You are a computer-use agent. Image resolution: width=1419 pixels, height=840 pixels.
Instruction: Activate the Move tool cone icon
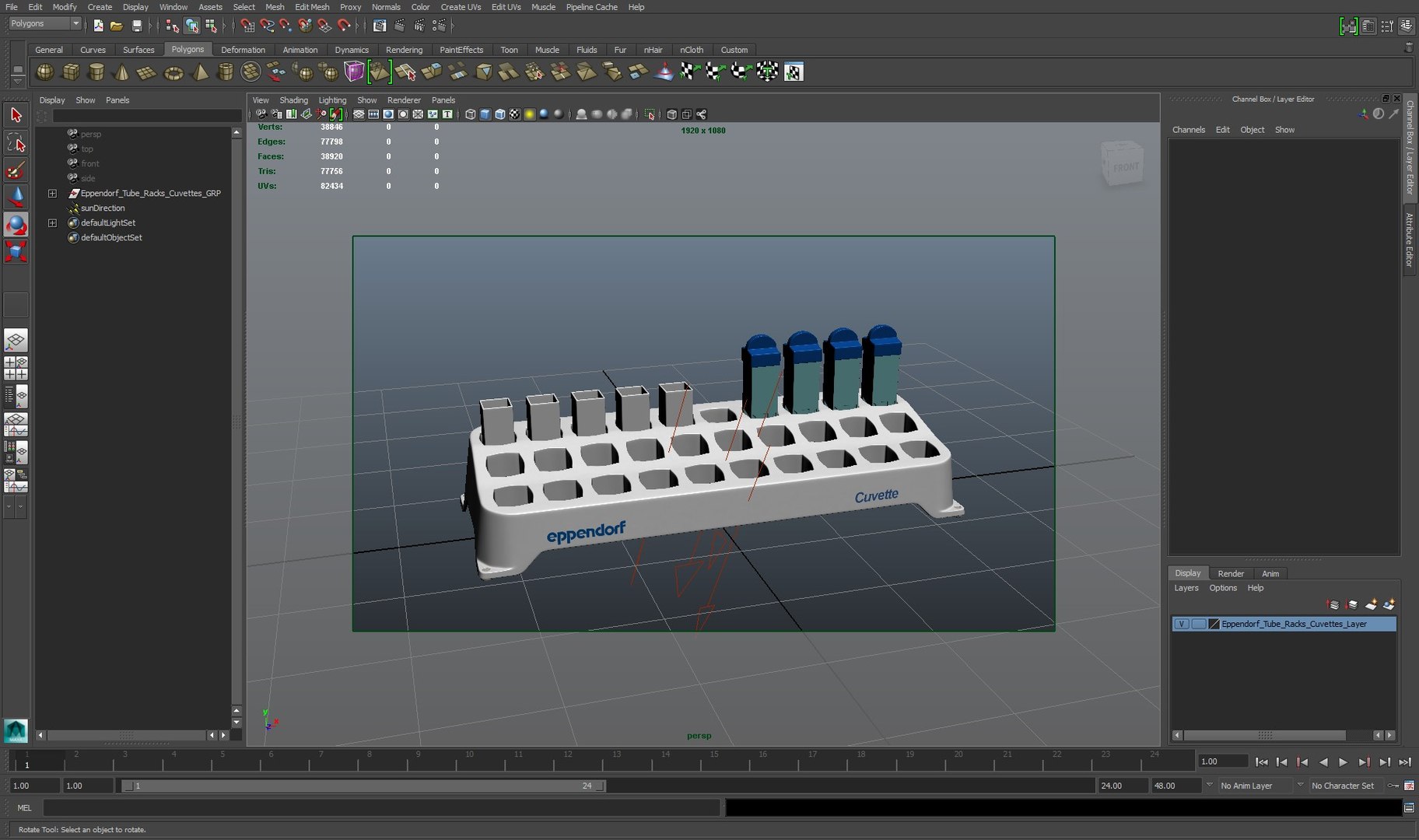16,197
